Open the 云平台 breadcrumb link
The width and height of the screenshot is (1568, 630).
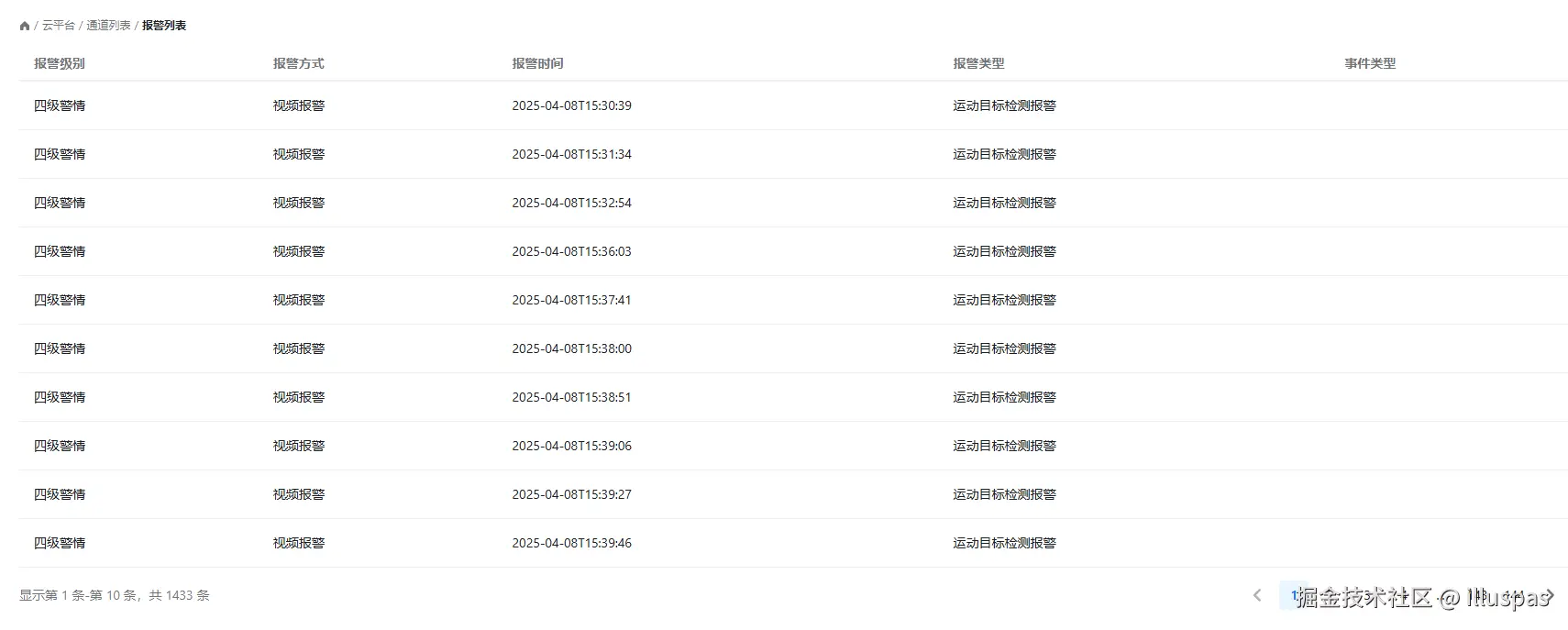coord(59,26)
